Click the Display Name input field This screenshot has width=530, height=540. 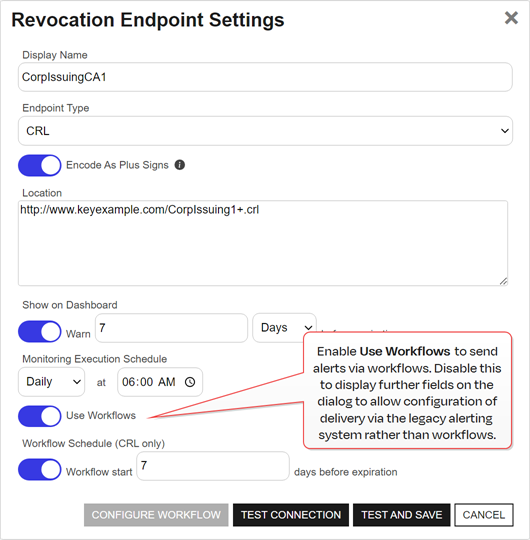point(265,77)
